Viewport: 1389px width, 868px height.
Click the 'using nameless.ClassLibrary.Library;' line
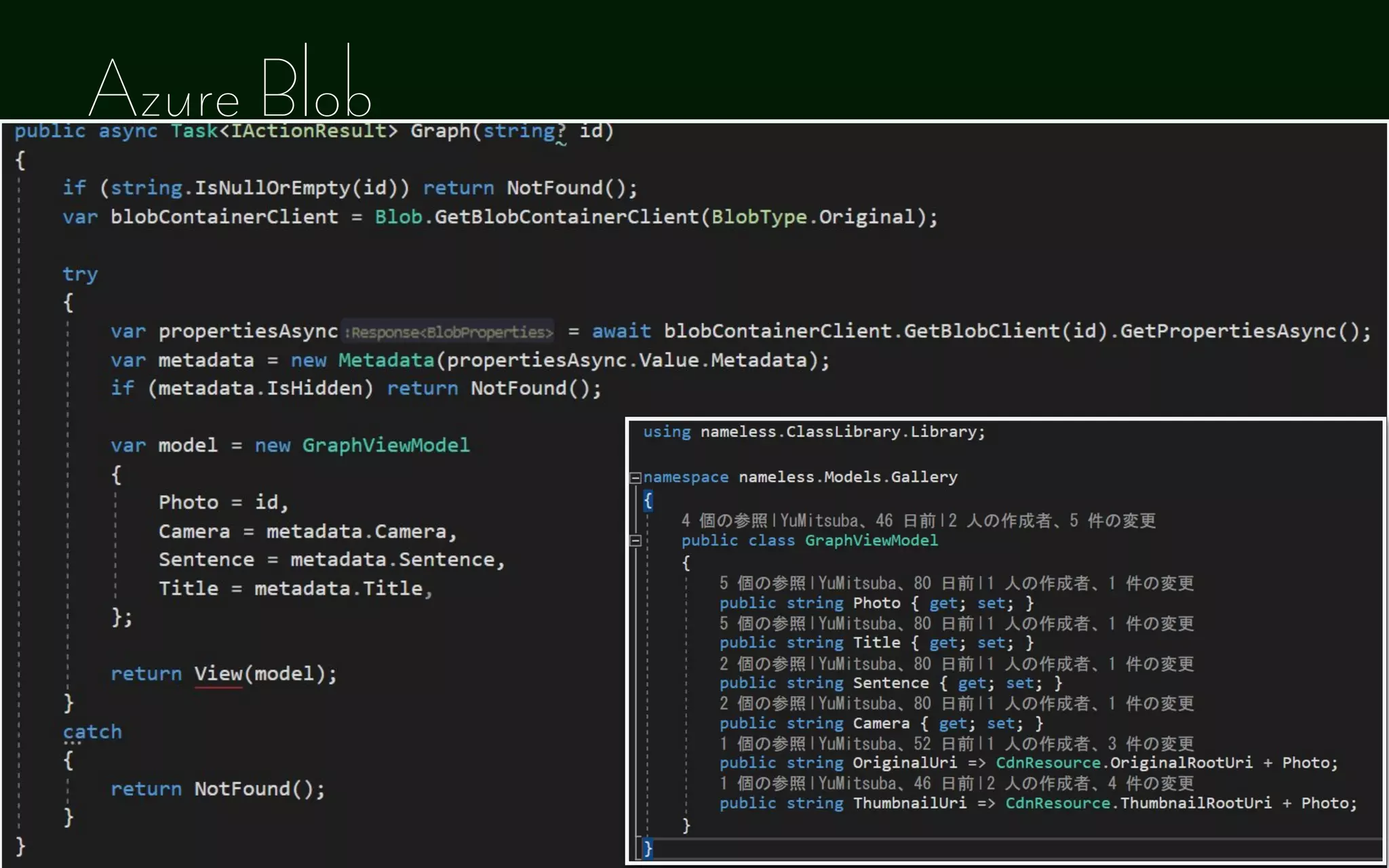click(x=814, y=432)
